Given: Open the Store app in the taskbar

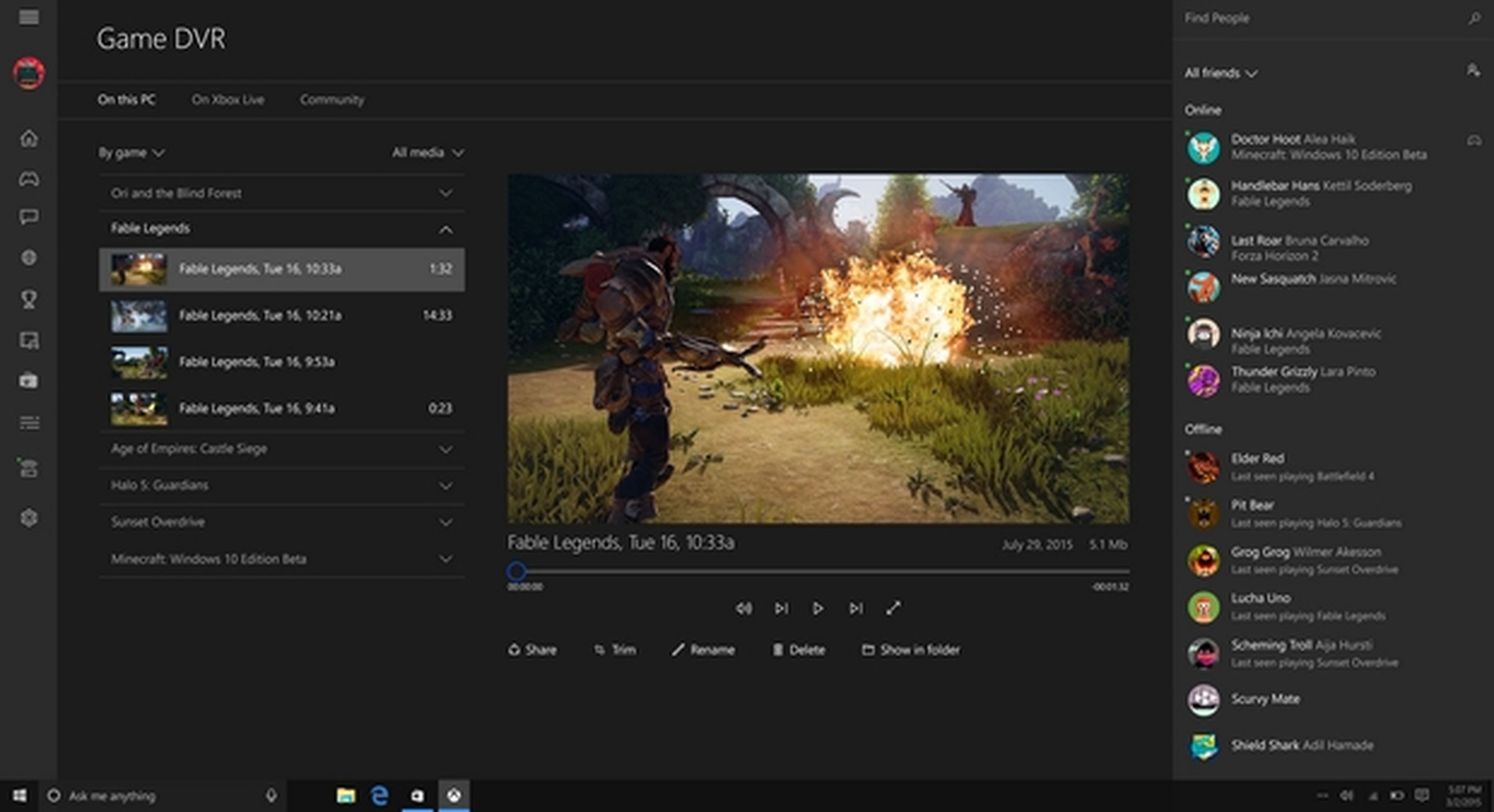Looking at the screenshot, I should pyautogui.click(x=417, y=795).
